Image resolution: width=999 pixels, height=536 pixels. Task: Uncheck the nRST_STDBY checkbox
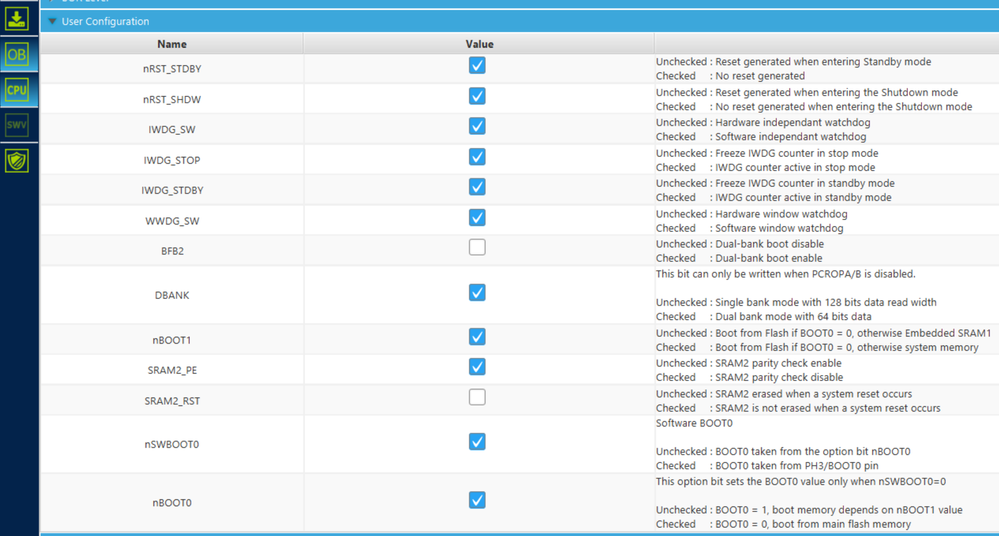(477, 66)
